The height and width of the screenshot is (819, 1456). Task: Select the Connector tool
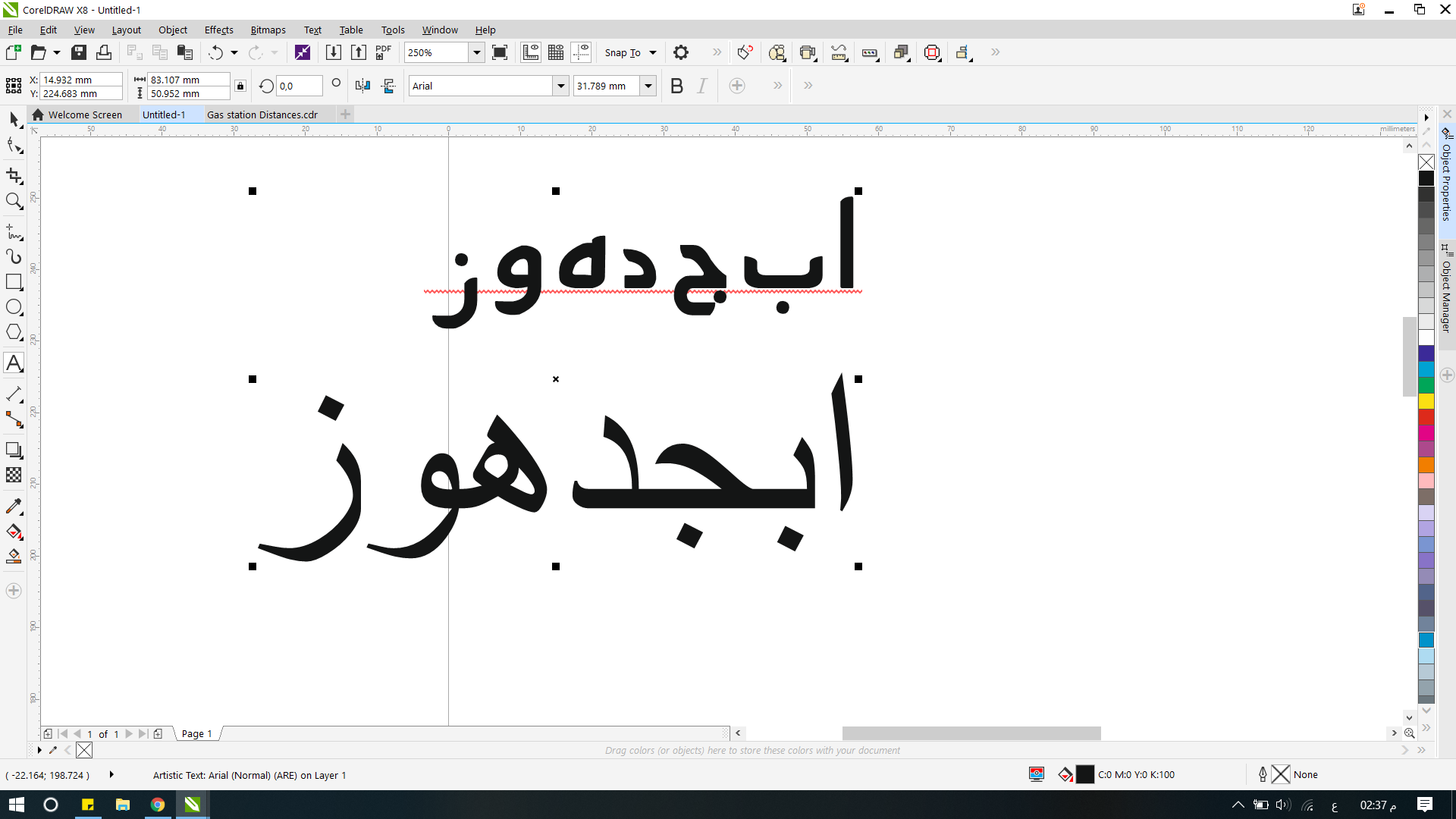(x=14, y=419)
